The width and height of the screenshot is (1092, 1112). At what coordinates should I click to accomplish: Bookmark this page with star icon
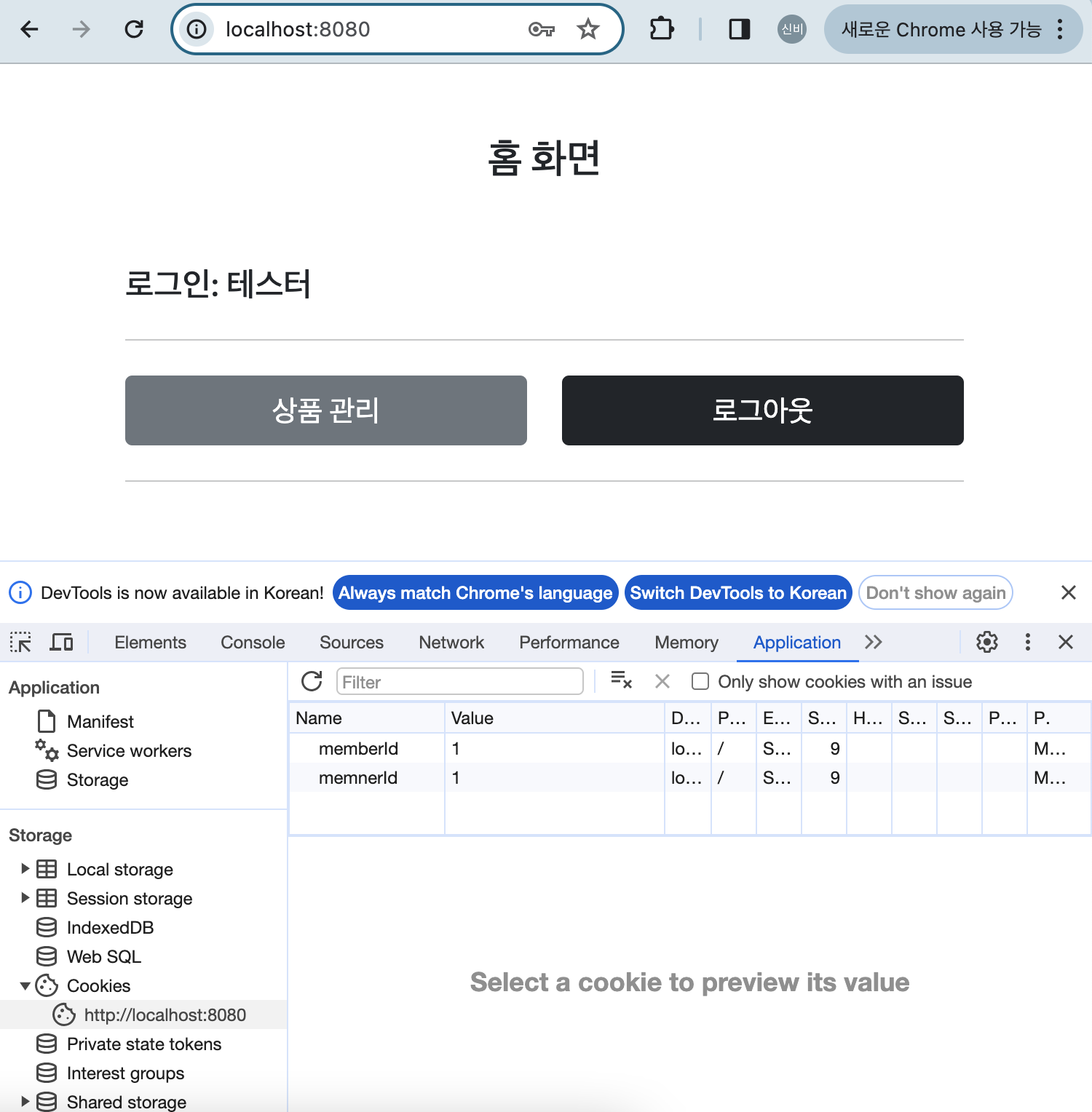pyautogui.click(x=588, y=29)
